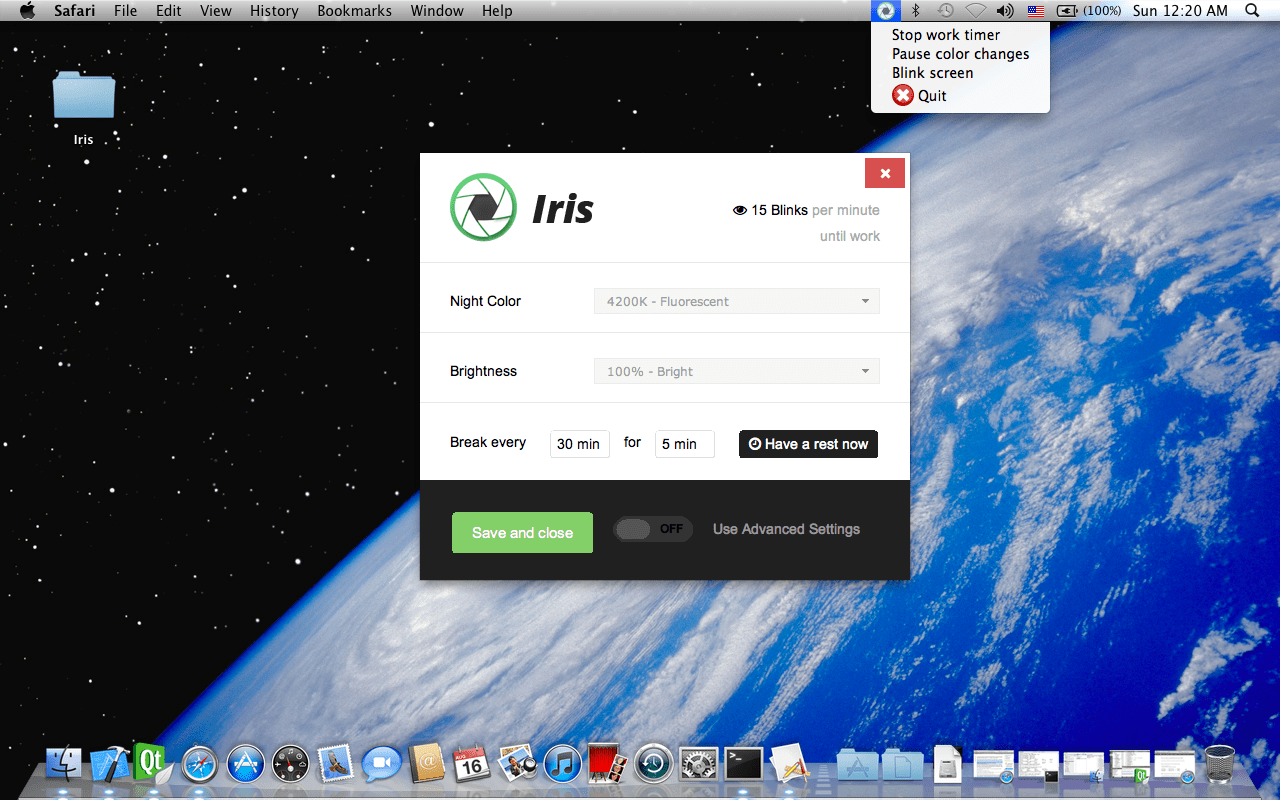Open System Preferences from the Dock
The image size is (1280, 800).
click(698, 763)
